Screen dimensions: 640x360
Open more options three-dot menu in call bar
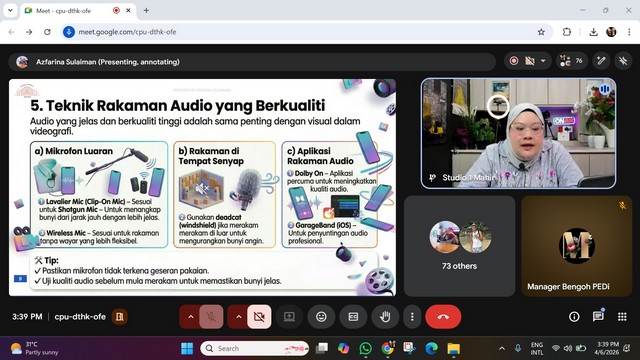[412, 317]
